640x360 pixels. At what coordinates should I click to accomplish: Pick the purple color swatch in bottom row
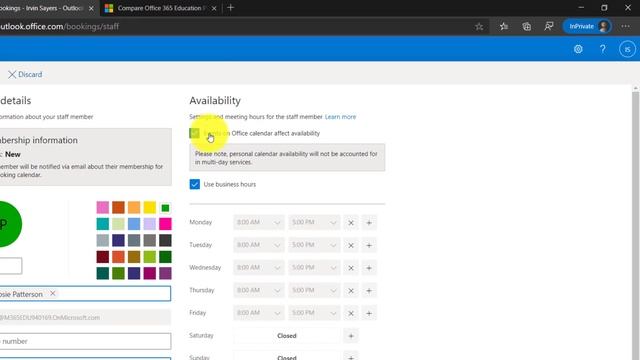(165, 273)
